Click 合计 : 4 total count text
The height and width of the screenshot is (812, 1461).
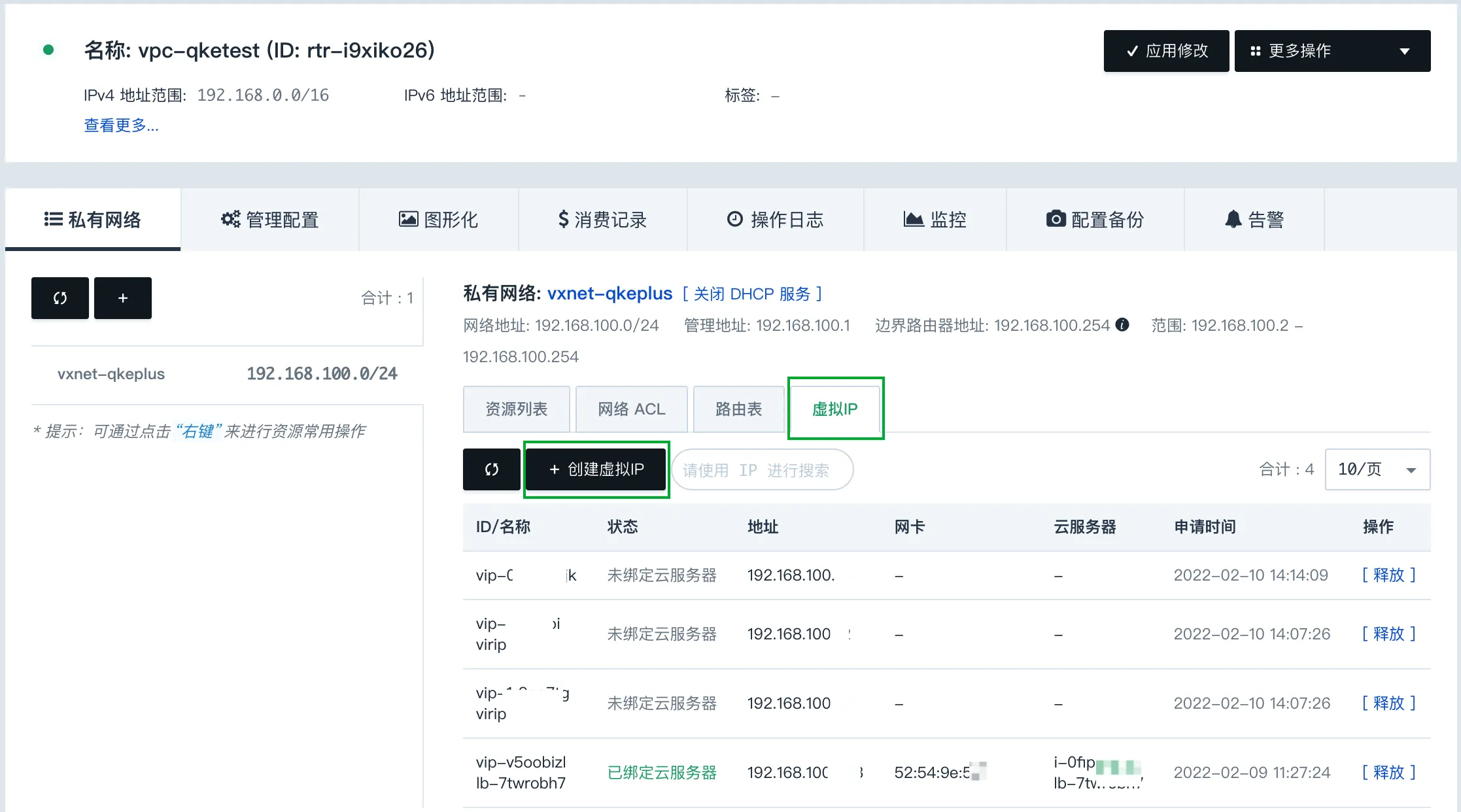(1286, 469)
